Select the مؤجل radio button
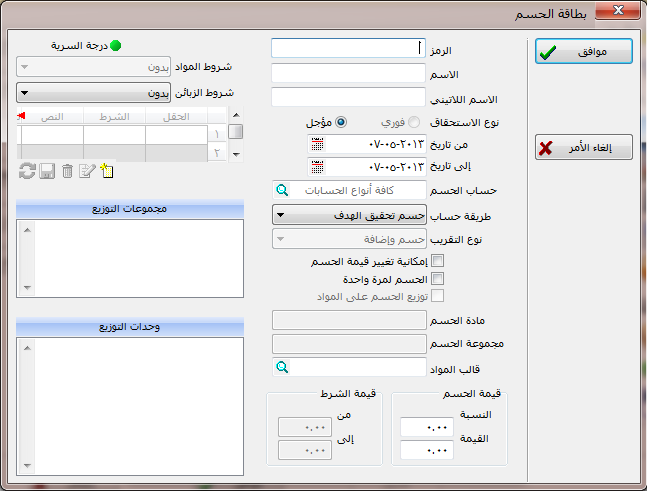The height and width of the screenshot is (491, 647). click(x=341, y=122)
